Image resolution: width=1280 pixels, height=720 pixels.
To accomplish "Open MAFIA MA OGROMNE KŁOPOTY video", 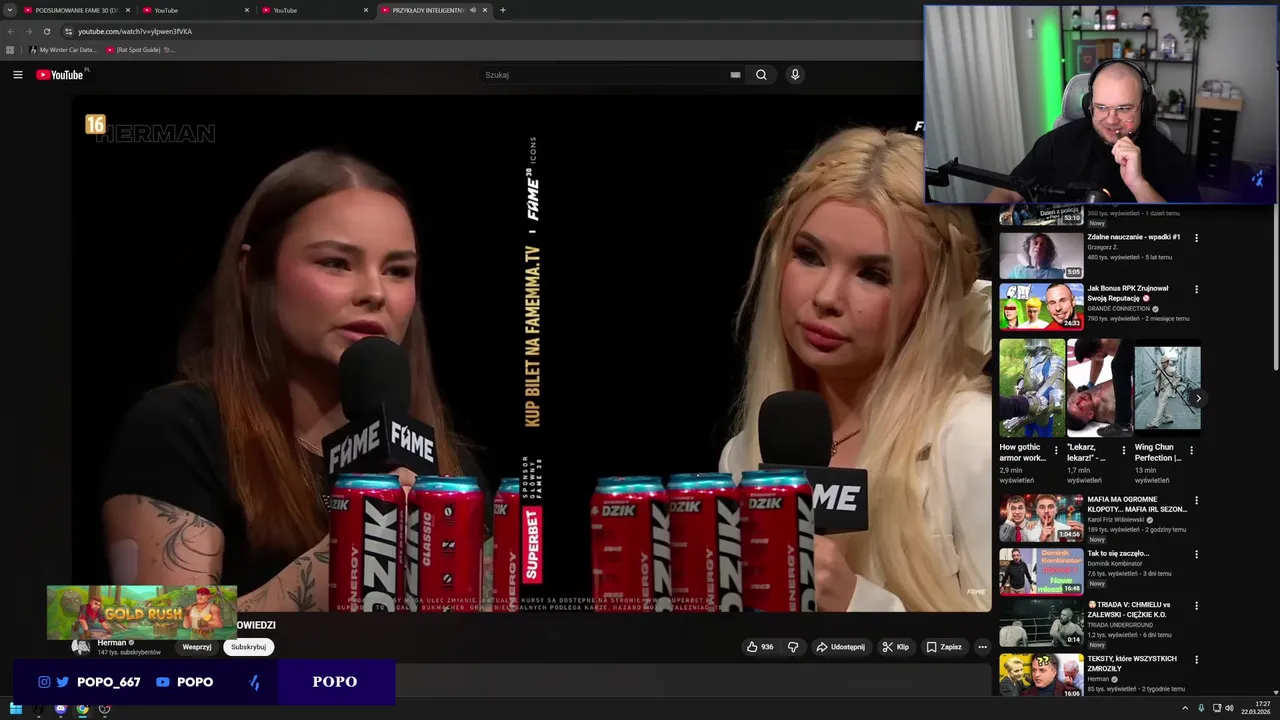I will click(x=1041, y=517).
